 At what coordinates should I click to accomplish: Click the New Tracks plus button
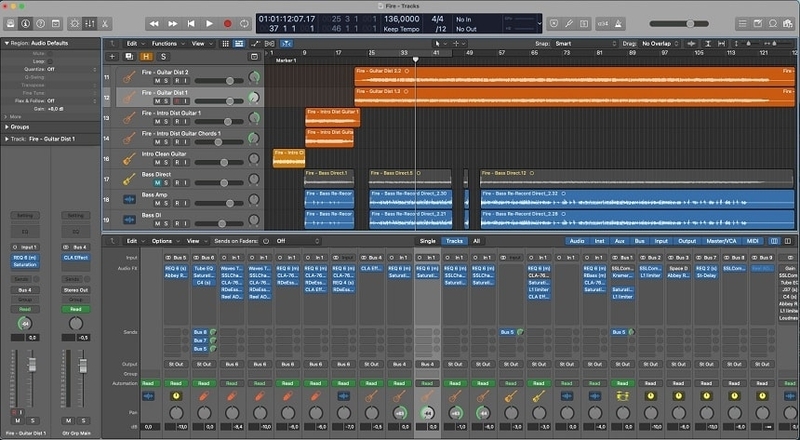point(112,57)
